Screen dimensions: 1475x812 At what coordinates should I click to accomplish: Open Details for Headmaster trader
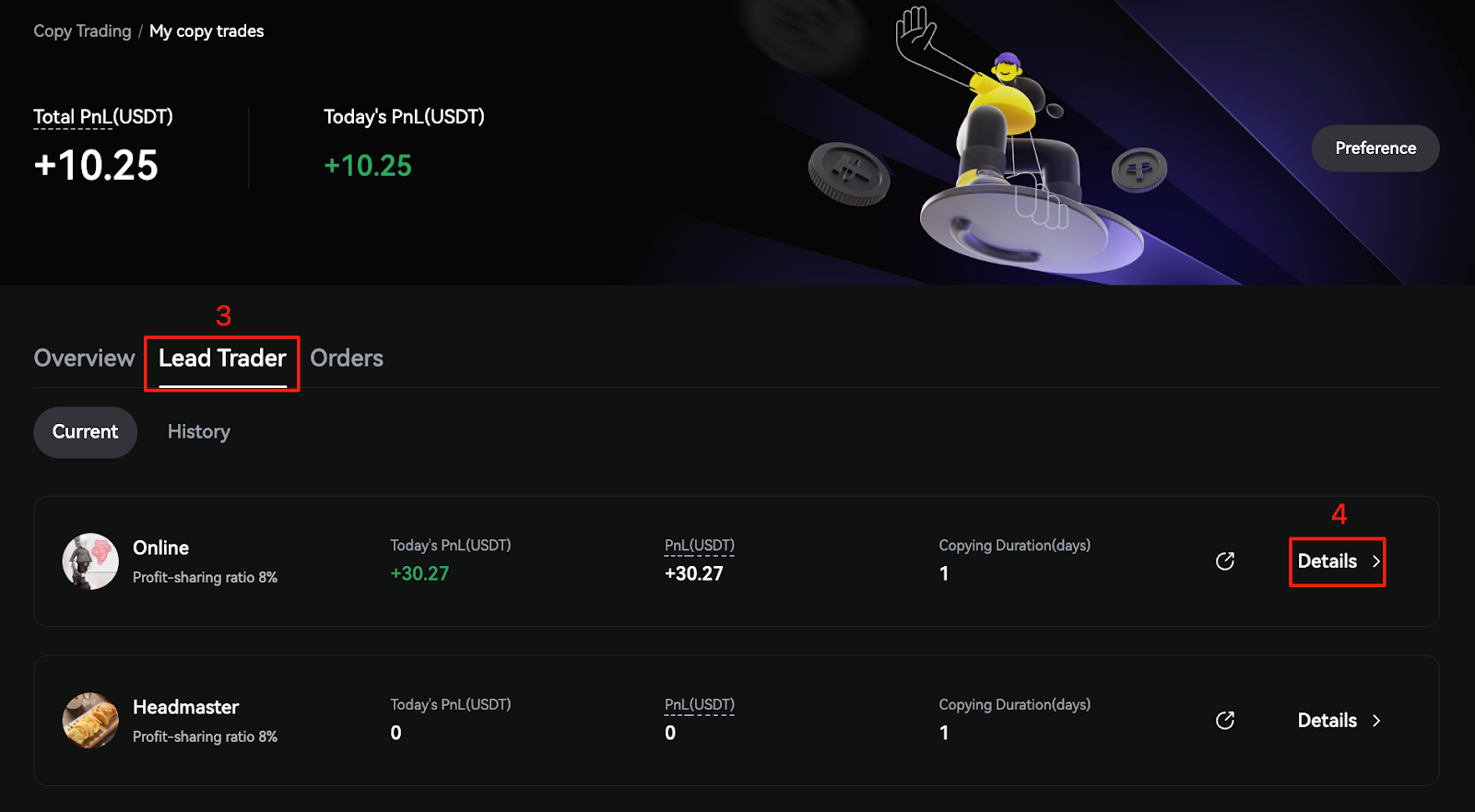click(1327, 721)
